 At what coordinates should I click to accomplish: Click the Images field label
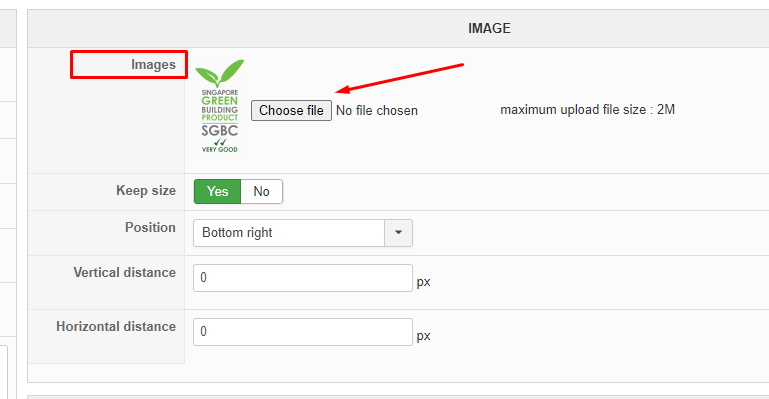153,65
